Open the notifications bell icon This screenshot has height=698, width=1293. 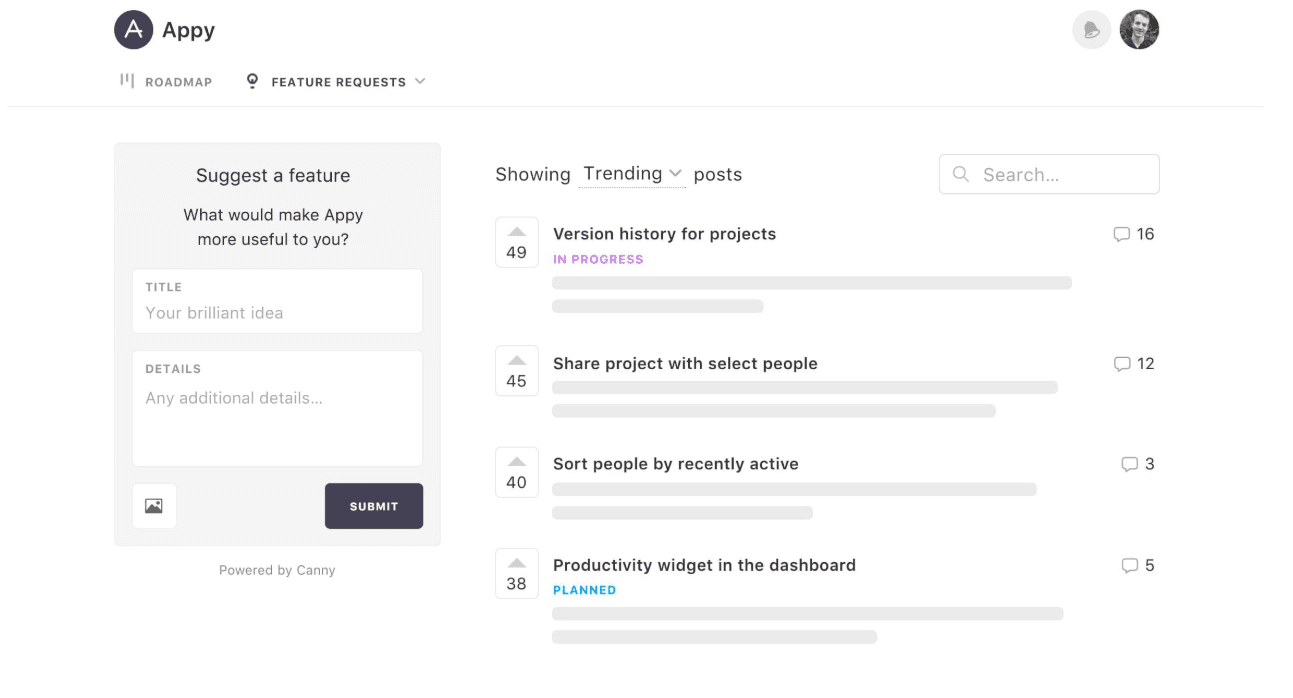(x=1091, y=30)
